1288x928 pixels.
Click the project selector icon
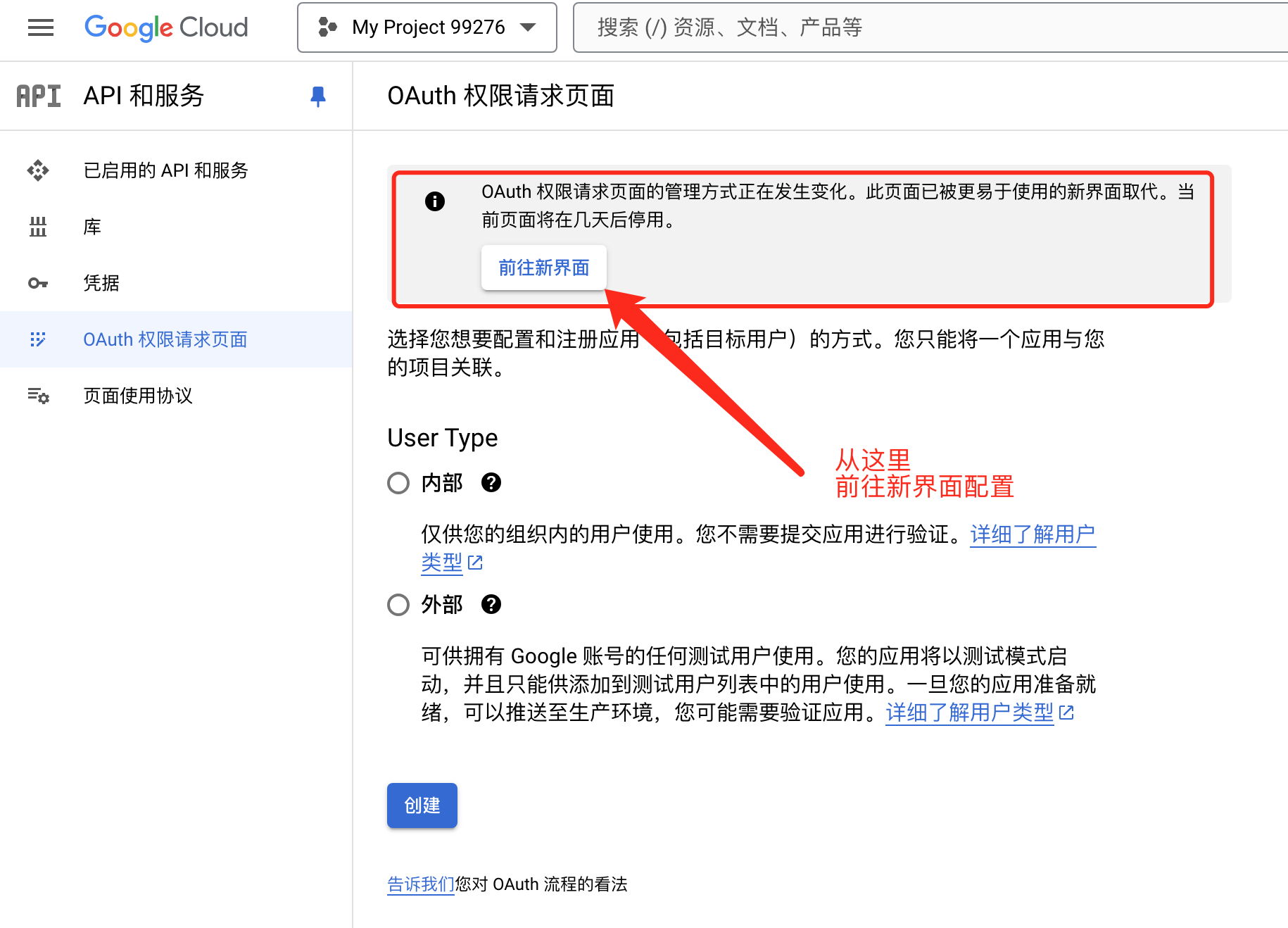coord(327,27)
